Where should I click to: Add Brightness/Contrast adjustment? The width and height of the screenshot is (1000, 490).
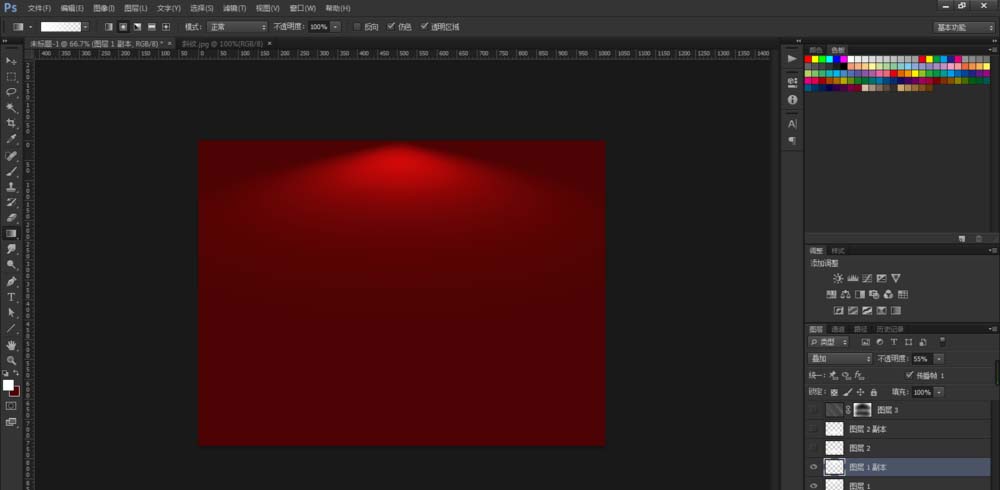tap(838, 278)
